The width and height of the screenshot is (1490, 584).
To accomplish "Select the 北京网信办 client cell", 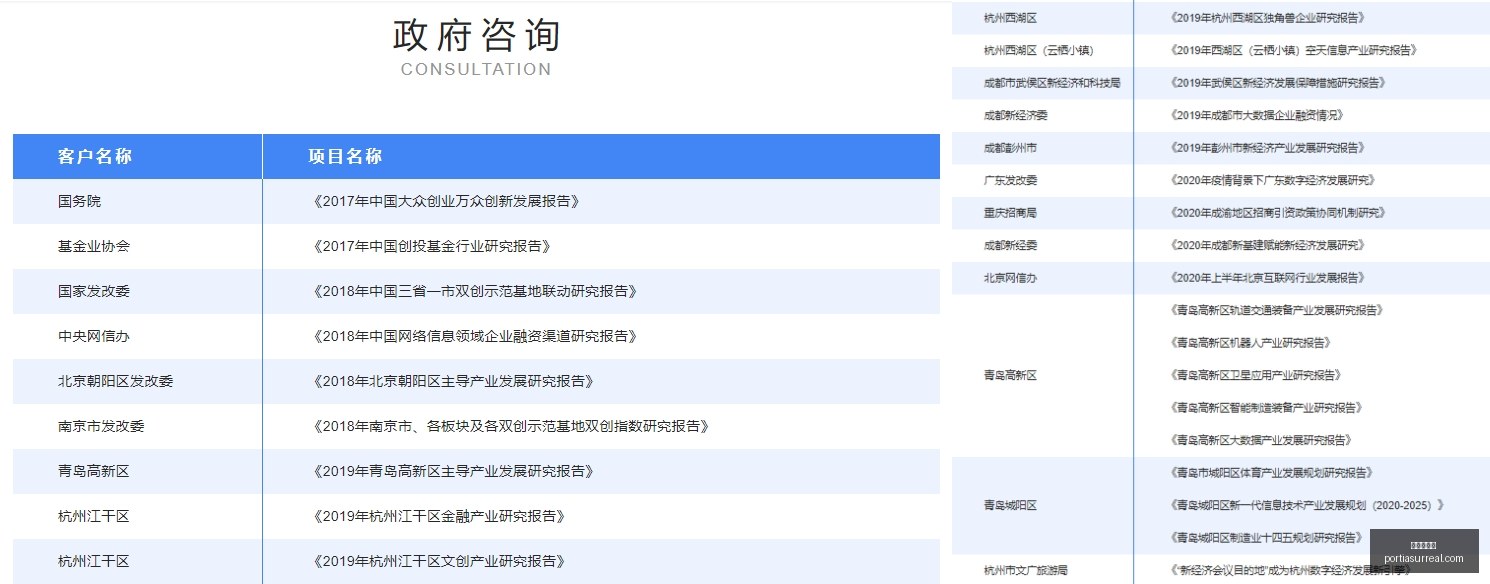I will coord(1010,278).
